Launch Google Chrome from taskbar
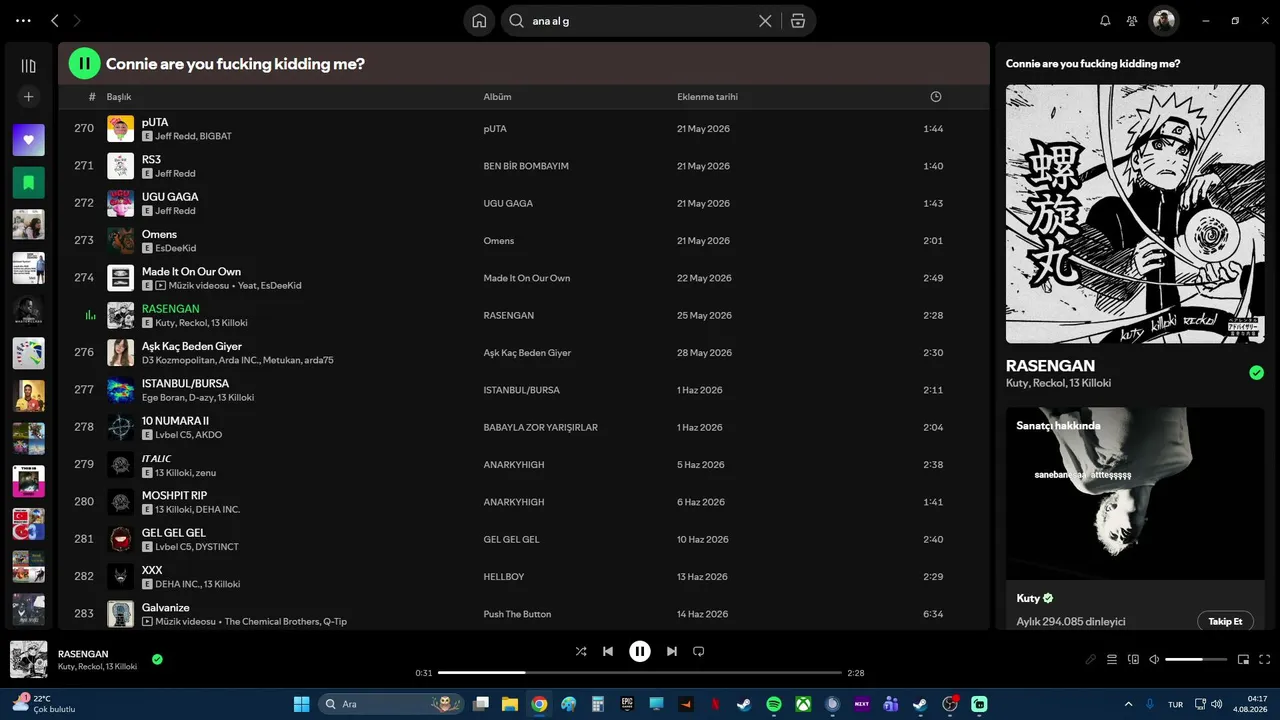1280x720 pixels. [x=539, y=704]
